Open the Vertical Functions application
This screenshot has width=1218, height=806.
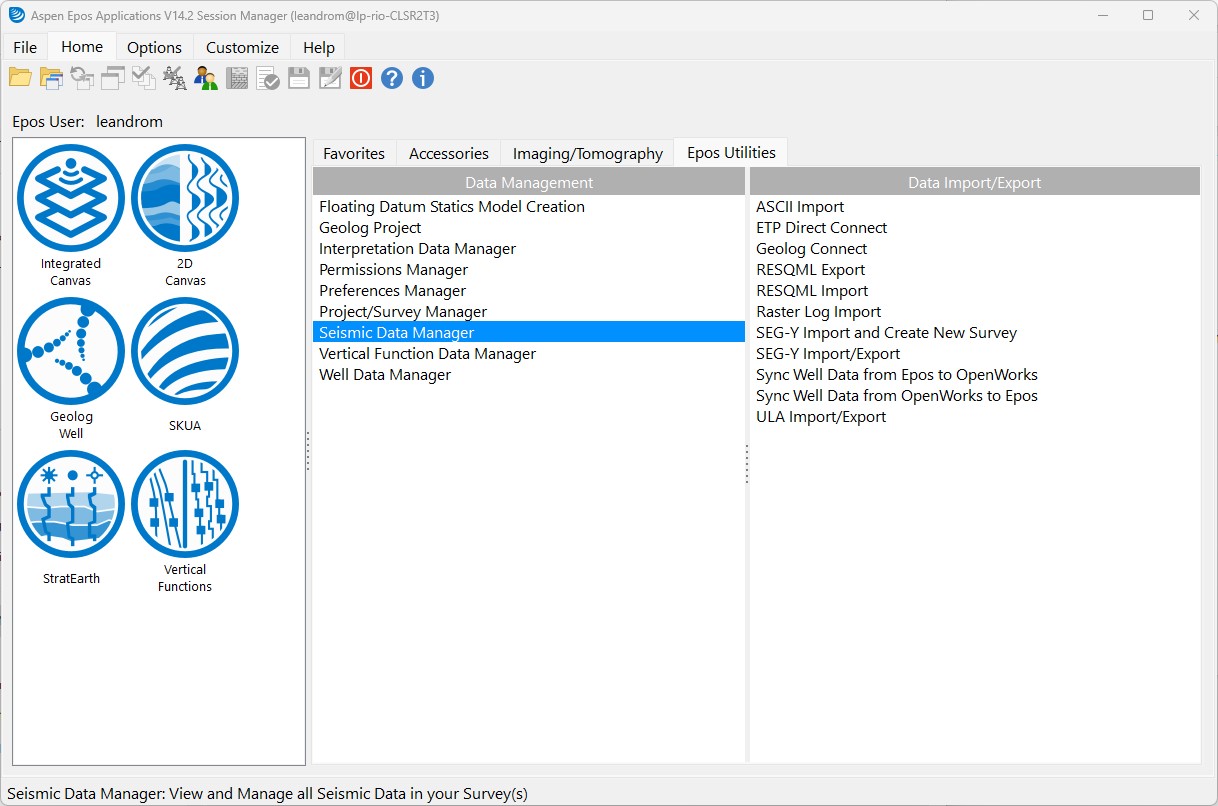(x=185, y=505)
